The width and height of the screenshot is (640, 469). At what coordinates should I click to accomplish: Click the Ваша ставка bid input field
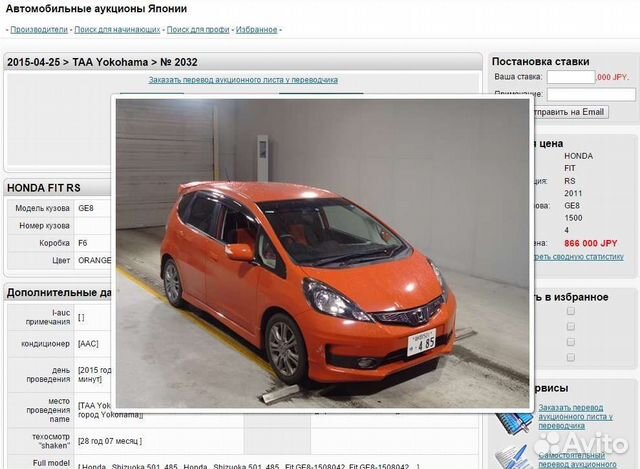click(571, 77)
